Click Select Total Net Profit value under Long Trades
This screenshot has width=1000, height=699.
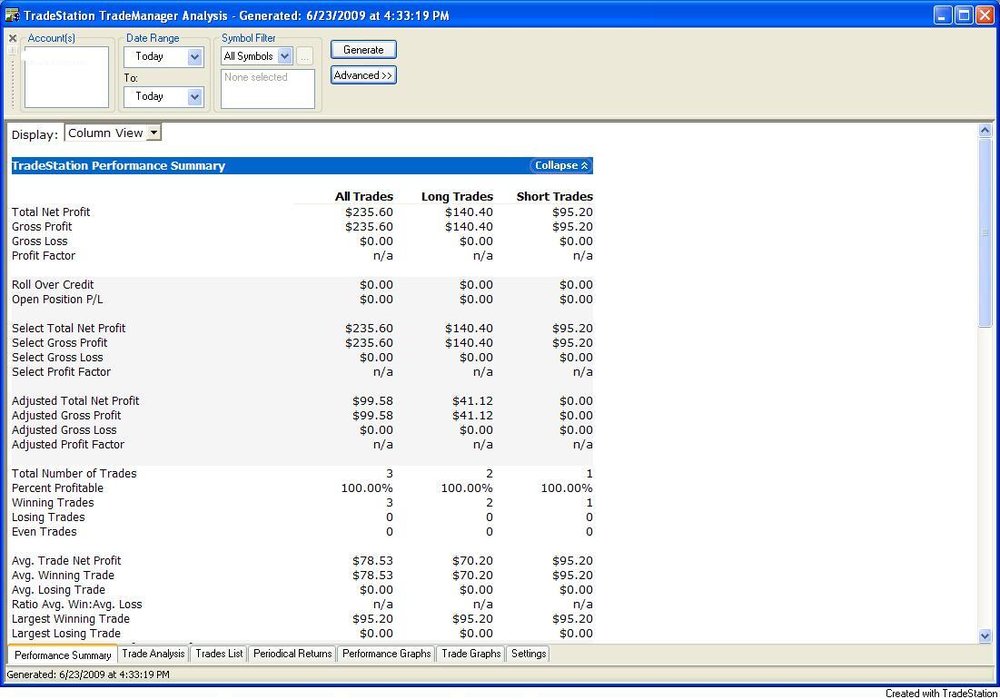point(469,328)
